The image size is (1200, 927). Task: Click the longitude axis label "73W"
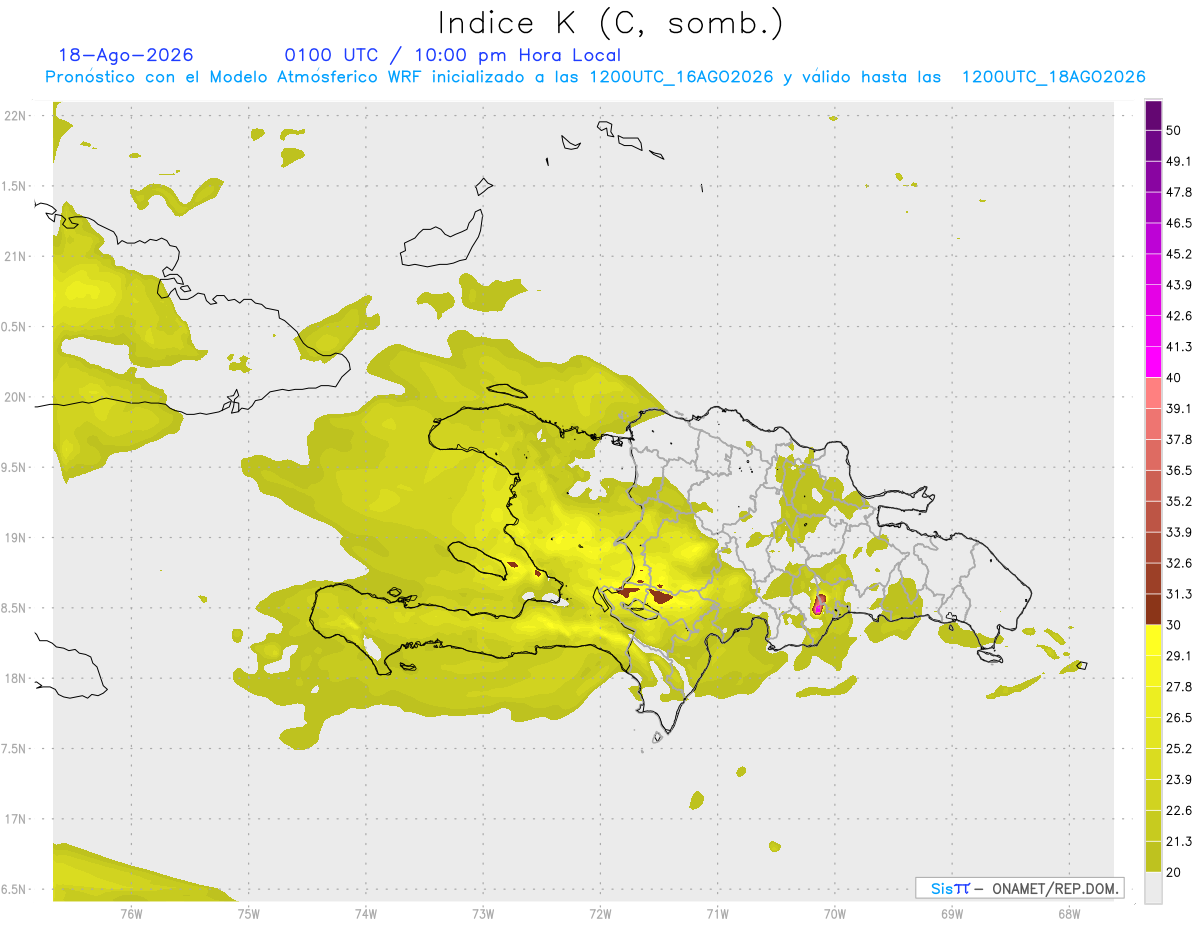pos(483,913)
